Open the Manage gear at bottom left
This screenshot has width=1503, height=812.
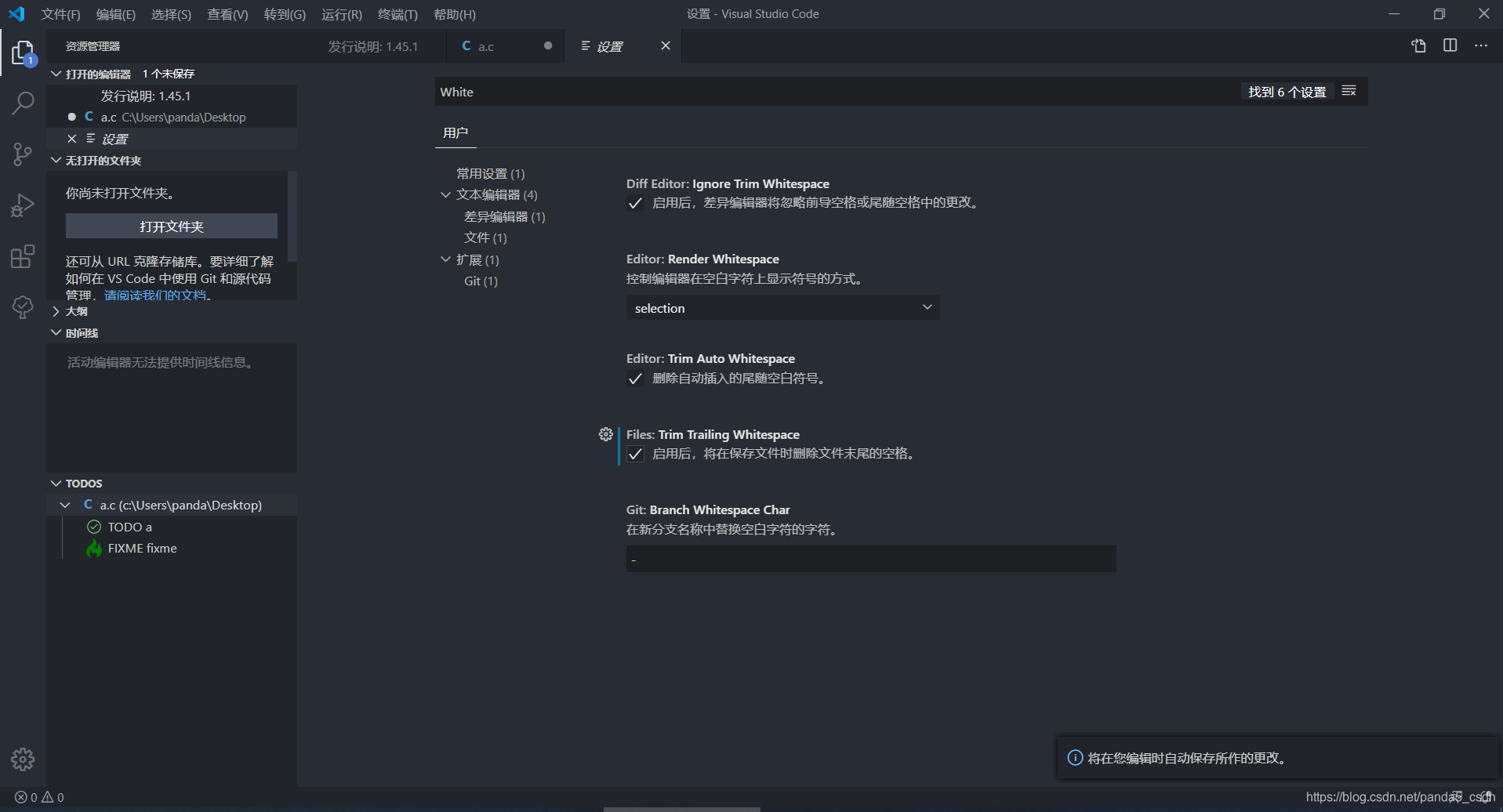[x=23, y=759]
